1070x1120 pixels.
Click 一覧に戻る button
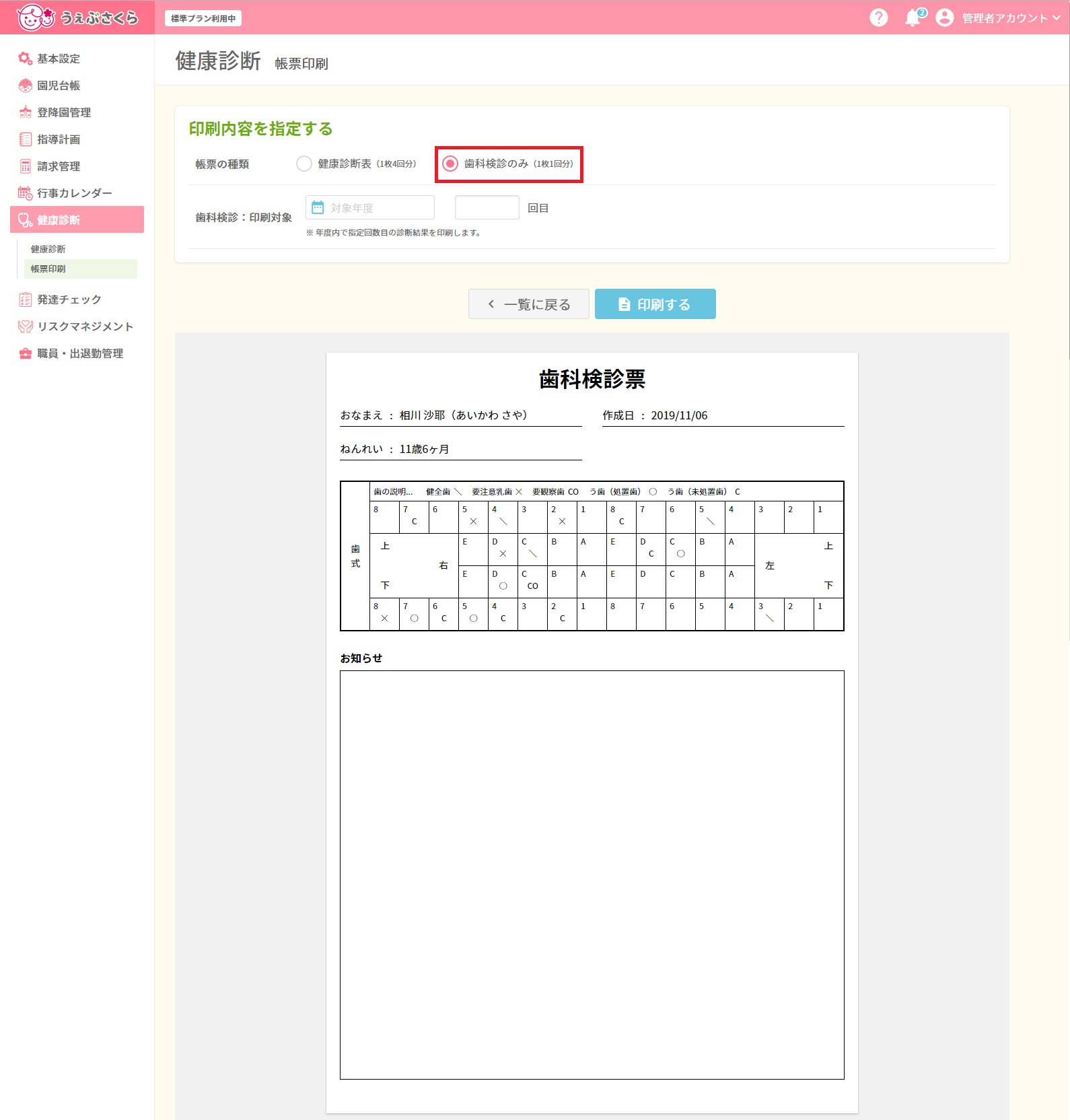(x=529, y=304)
